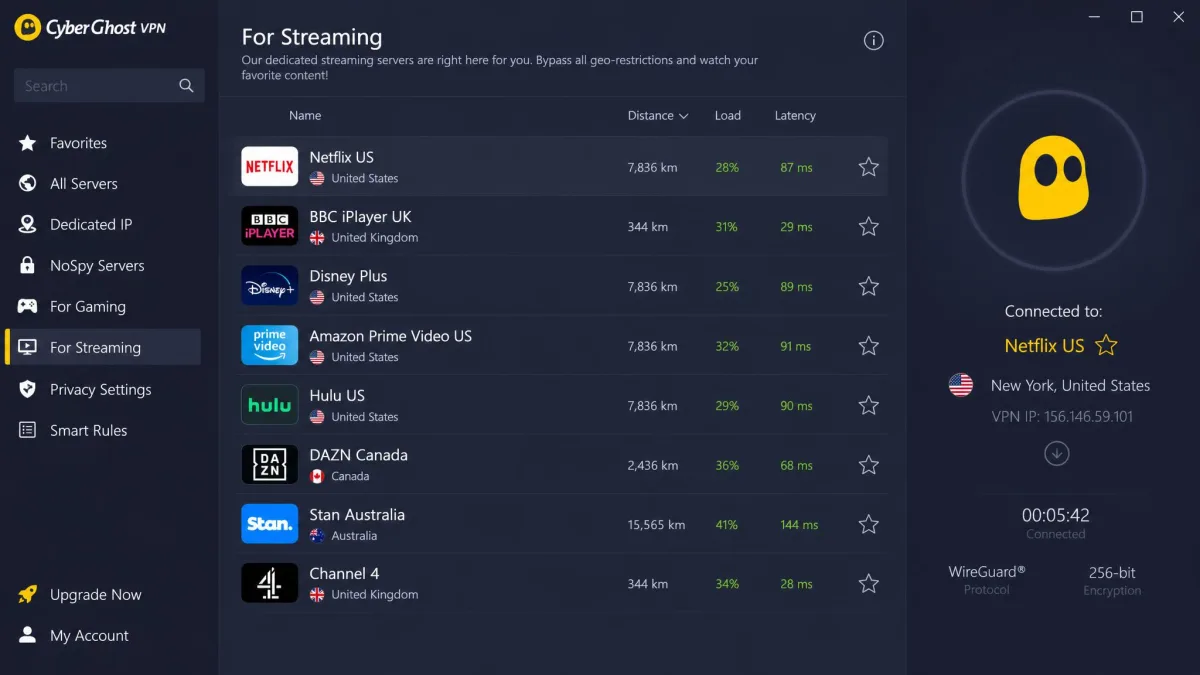This screenshot has height=675, width=1200.
Task: Favorite the Stan Australia server
Action: pos(869,524)
